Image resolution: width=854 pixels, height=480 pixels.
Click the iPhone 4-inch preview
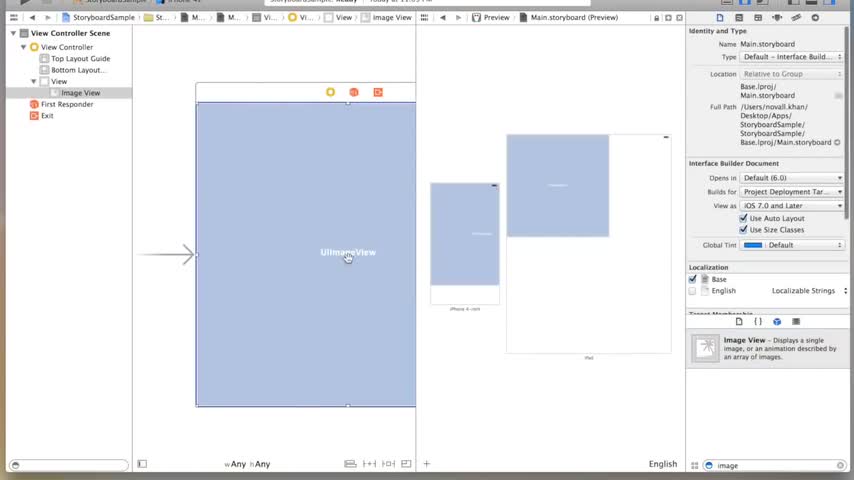[465, 244]
